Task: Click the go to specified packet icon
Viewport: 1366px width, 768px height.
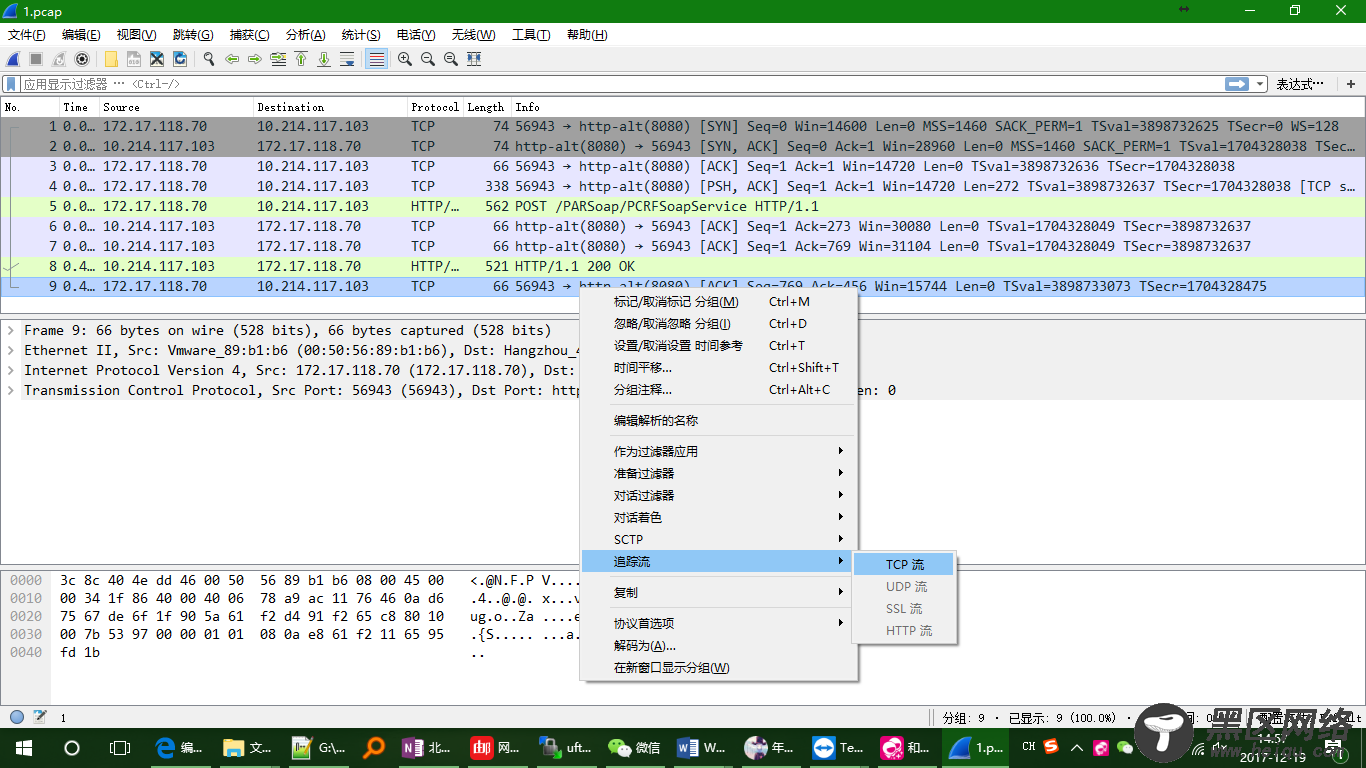Action: 278,59
